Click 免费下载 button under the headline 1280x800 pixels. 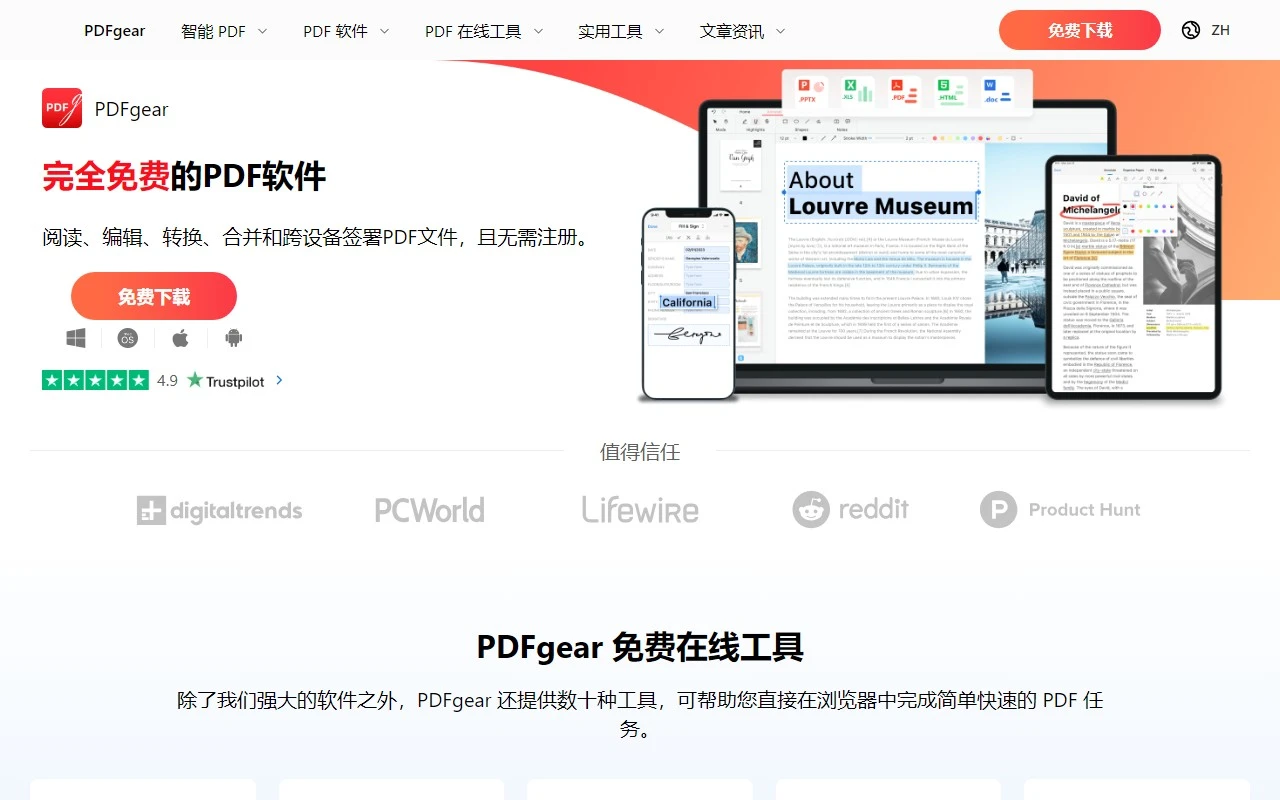[154, 296]
